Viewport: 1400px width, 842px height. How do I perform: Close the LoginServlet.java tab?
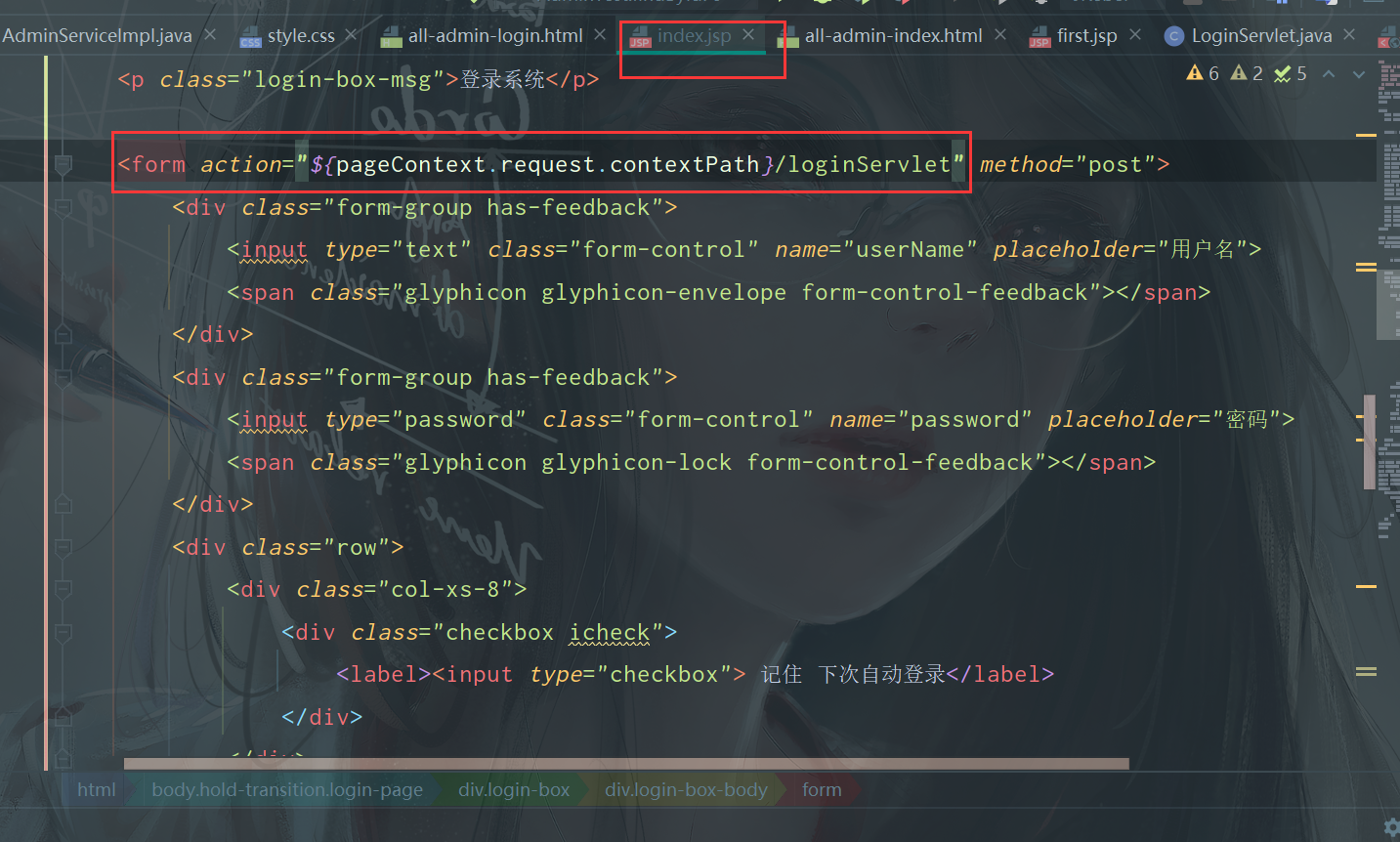point(1349,35)
